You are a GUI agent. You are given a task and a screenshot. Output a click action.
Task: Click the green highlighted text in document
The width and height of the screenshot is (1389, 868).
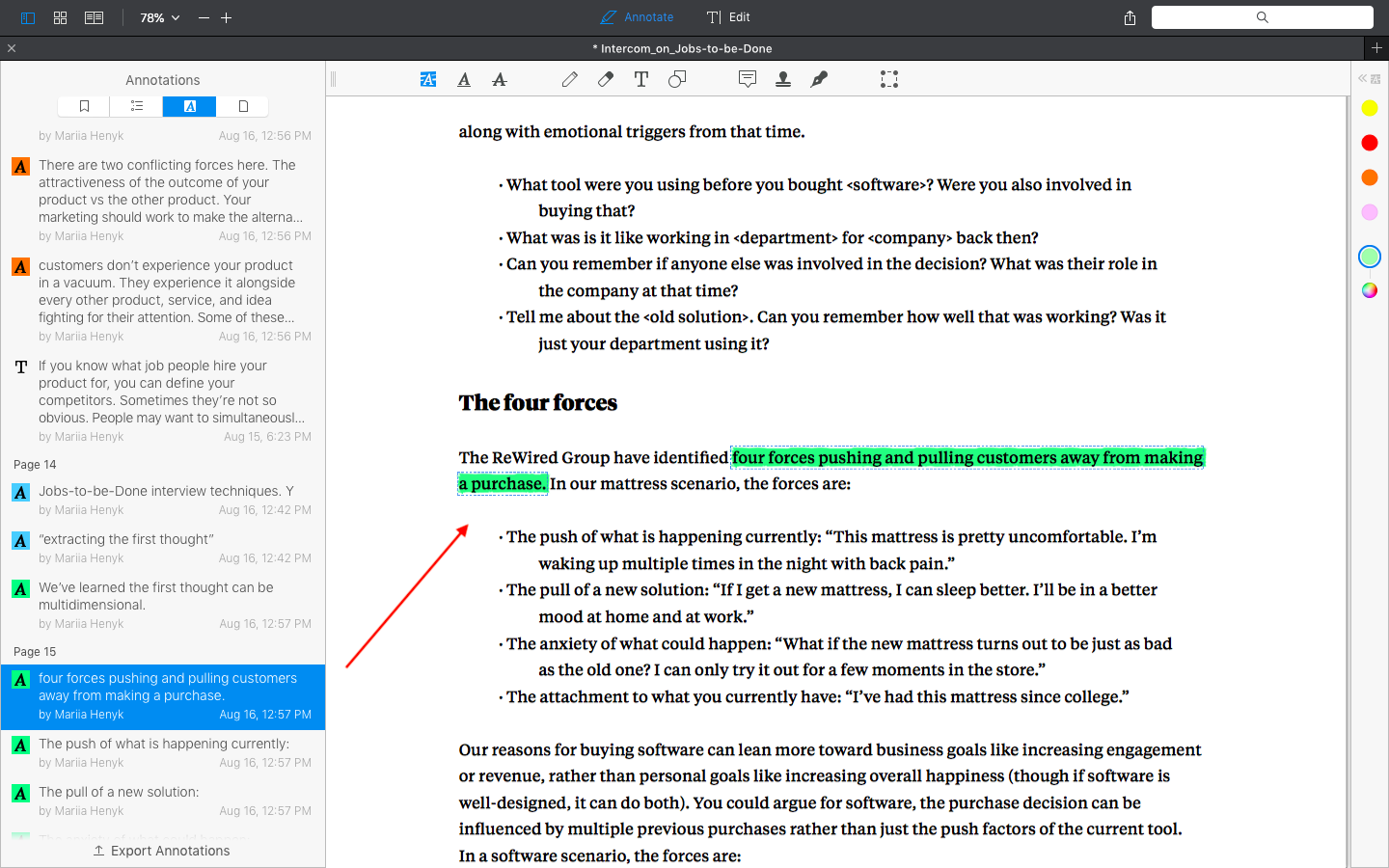(x=967, y=457)
